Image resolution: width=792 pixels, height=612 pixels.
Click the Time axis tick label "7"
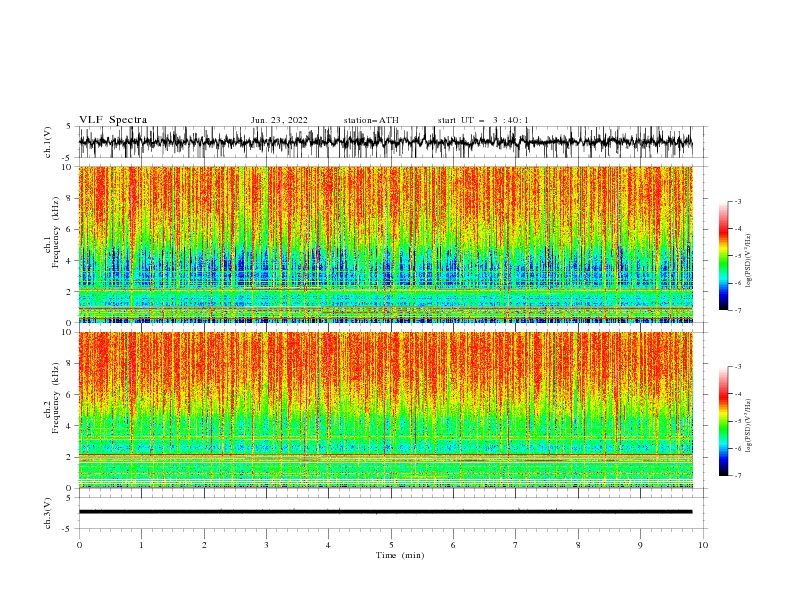(x=516, y=545)
